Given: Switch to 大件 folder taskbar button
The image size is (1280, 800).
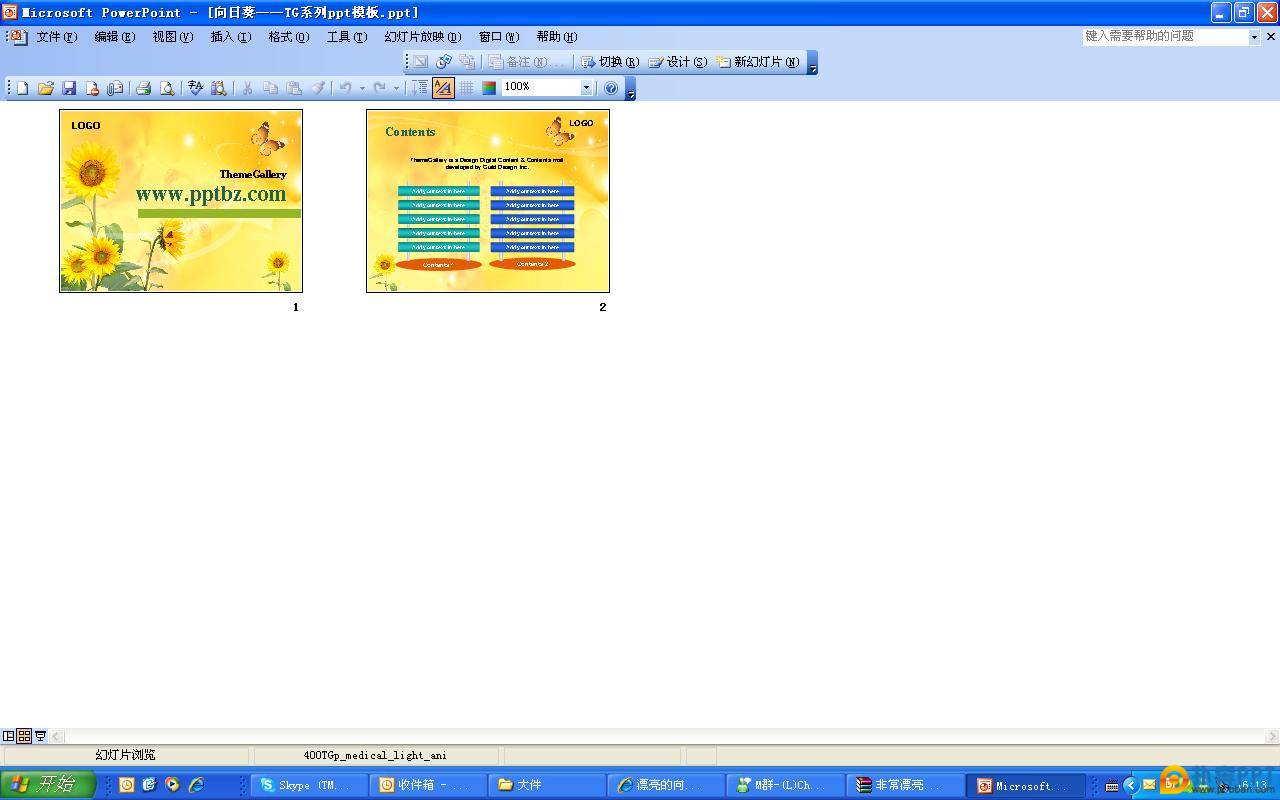Looking at the screenshot, I should (546, 786).
